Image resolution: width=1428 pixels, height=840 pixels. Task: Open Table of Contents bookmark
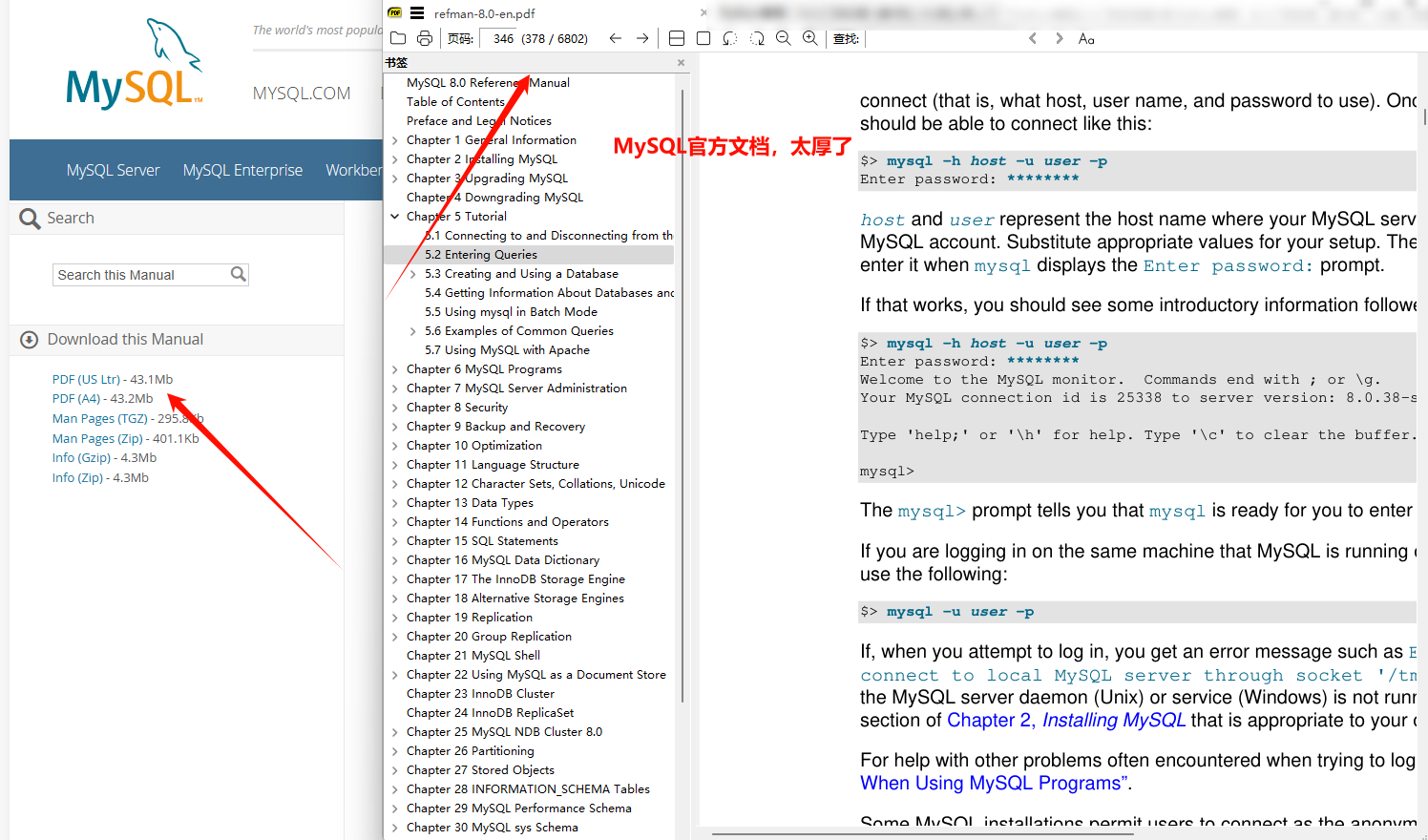(x=455, y=102)
